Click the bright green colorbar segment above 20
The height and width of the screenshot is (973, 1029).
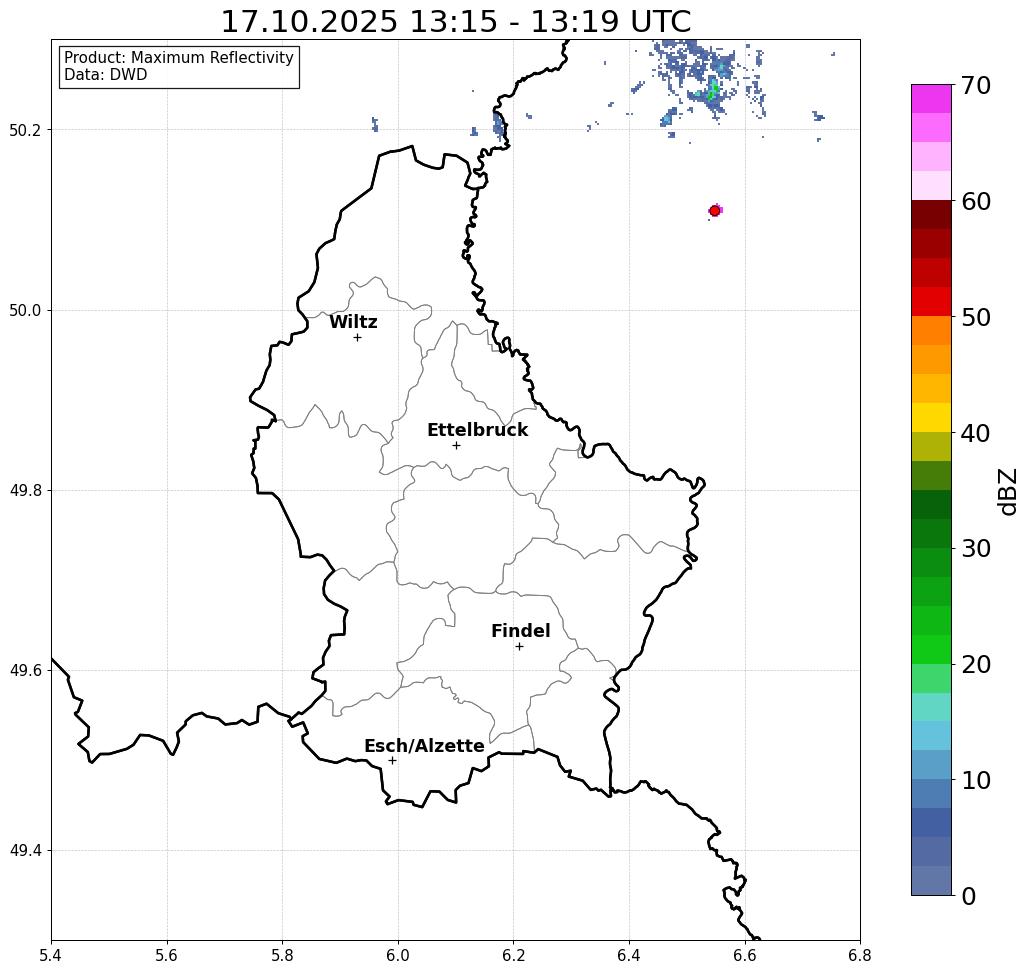point(931,650)
